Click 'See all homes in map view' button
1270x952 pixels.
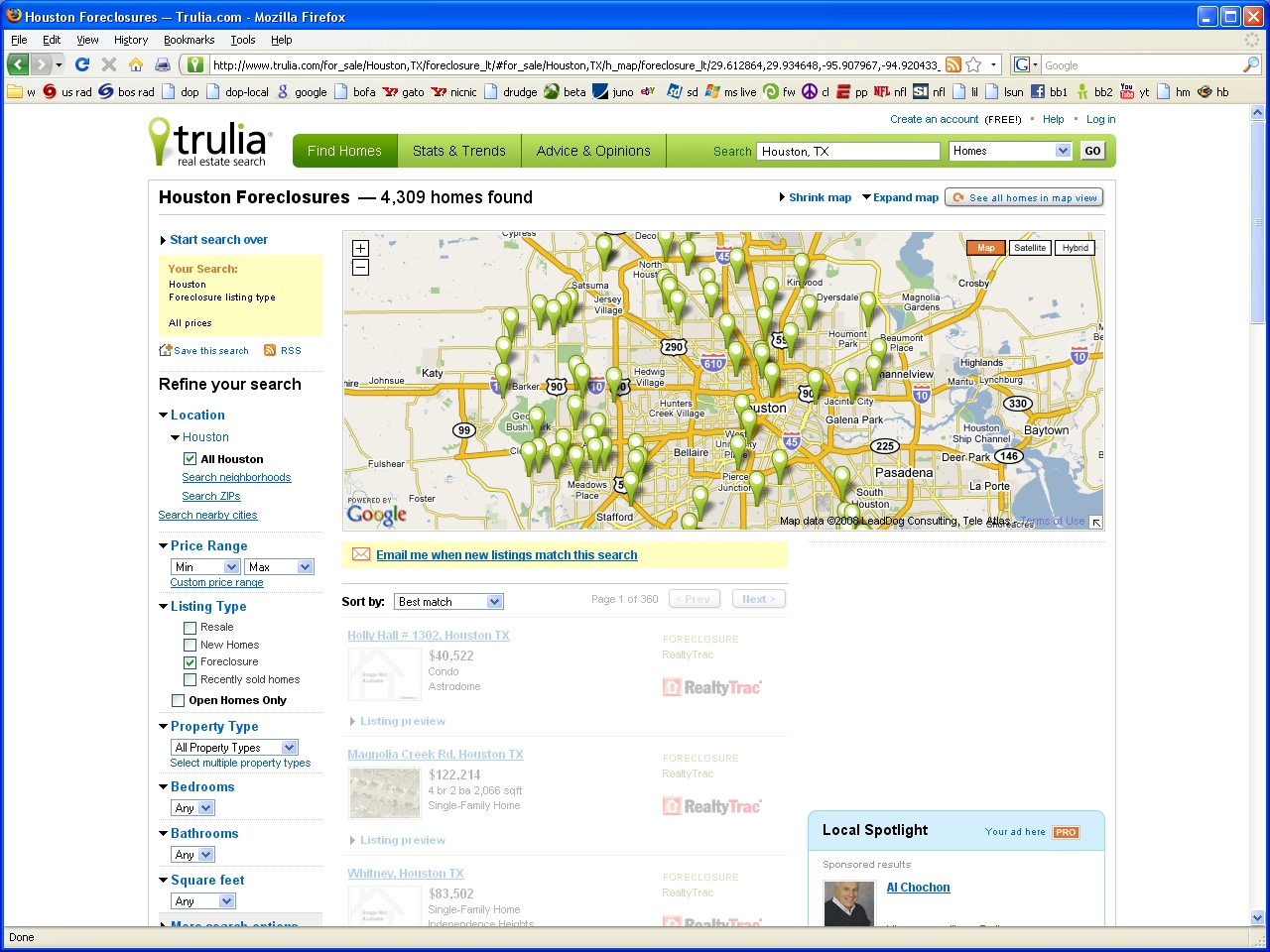1024,197
